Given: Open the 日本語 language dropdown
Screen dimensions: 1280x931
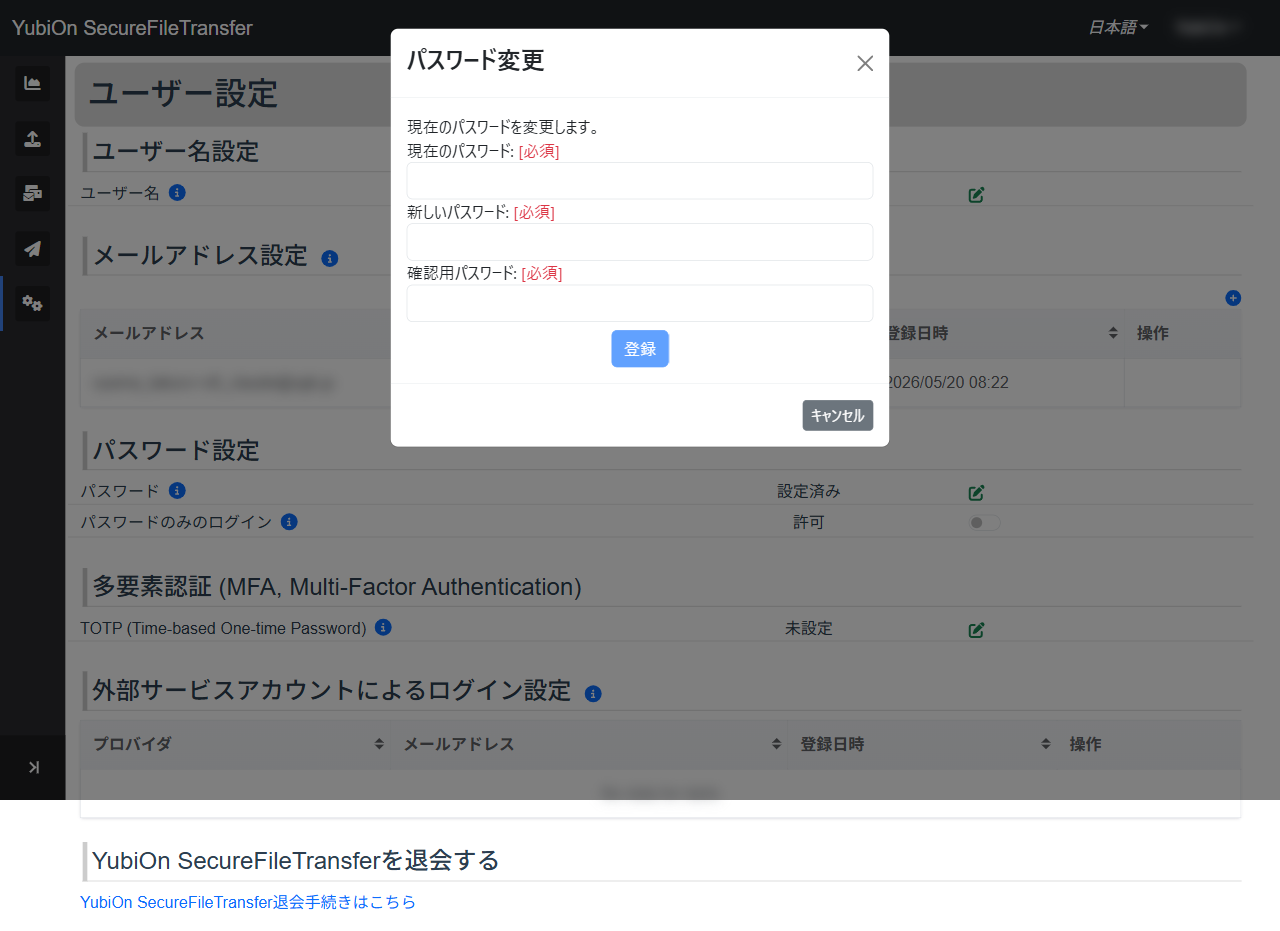Looking at the screenshot, I should 1118,28.
